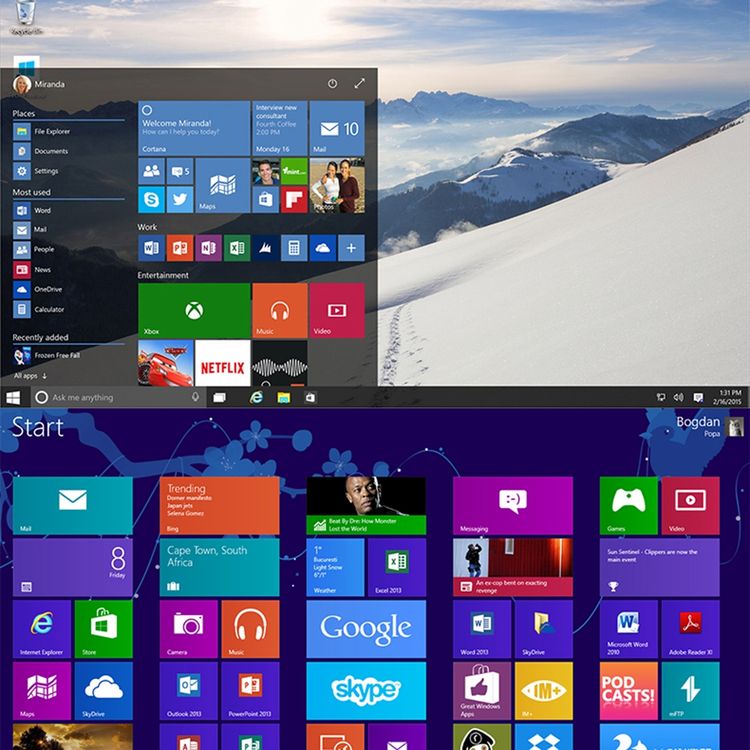Open the Mail tile showing 10
750x750 pixels.
click(337, 128)
